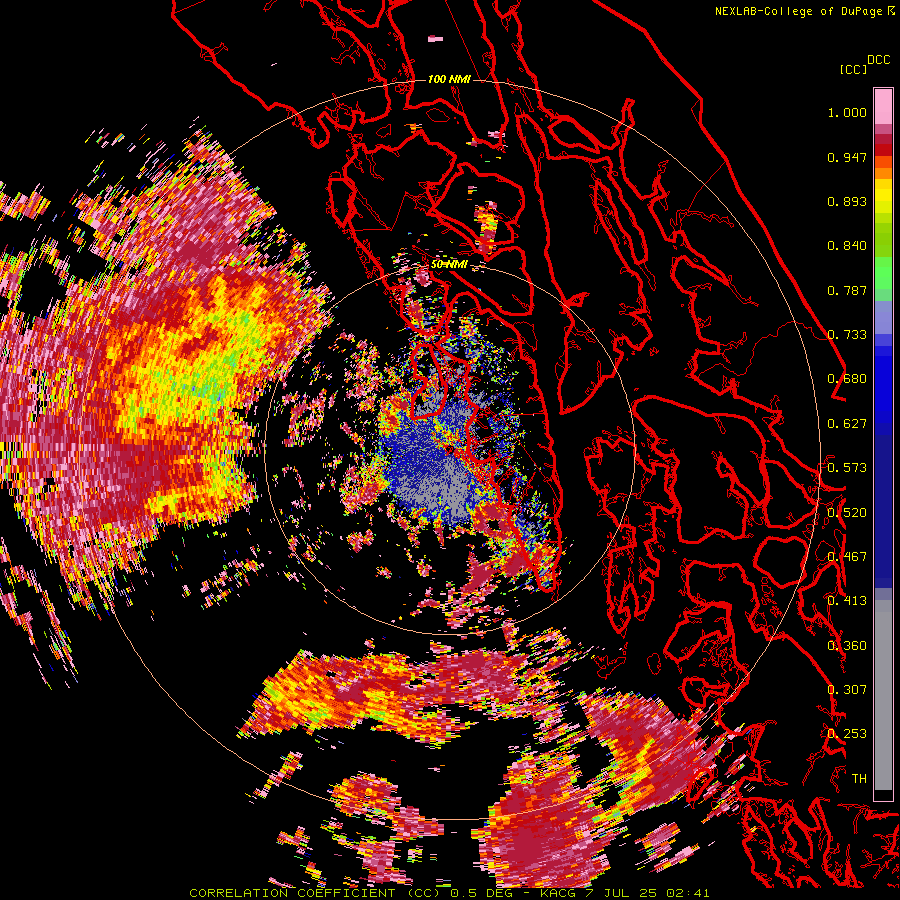Click the 0.787 color scale value

tap(847, 290)
